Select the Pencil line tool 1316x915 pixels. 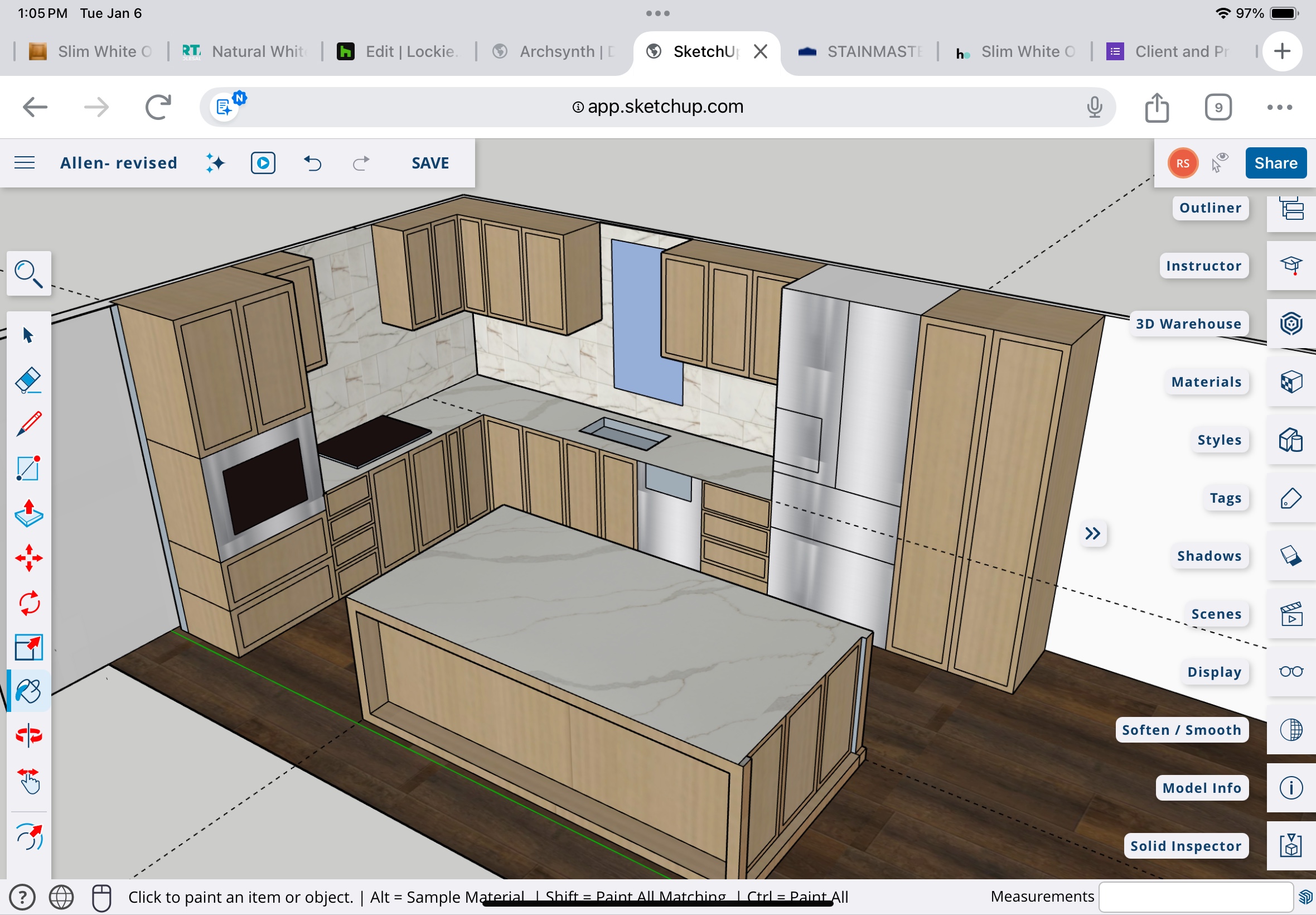pyautogui.click(x=28, y=424)
